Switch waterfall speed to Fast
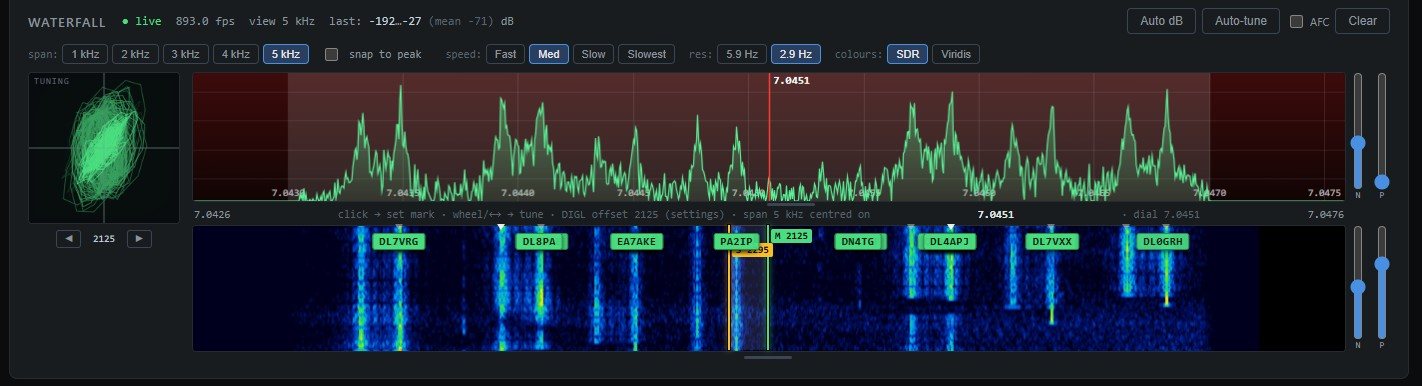The width and height of the screenshot is (1422, 386). [505, 54]
